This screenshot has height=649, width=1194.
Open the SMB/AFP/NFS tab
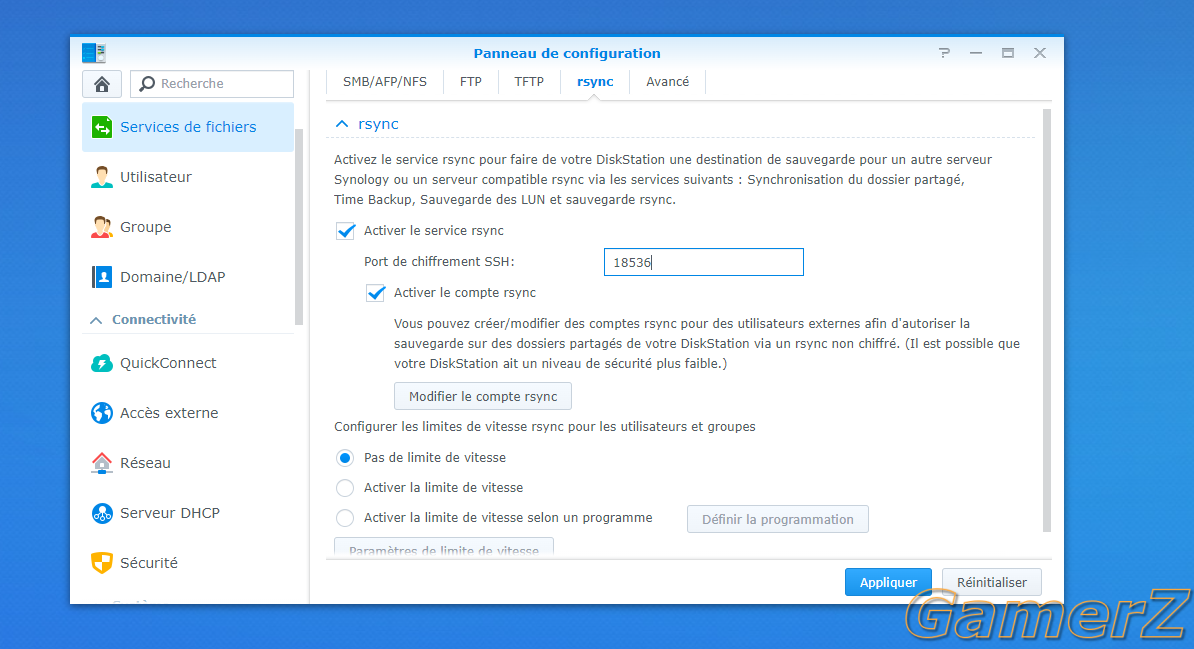[x=385, y=82]
